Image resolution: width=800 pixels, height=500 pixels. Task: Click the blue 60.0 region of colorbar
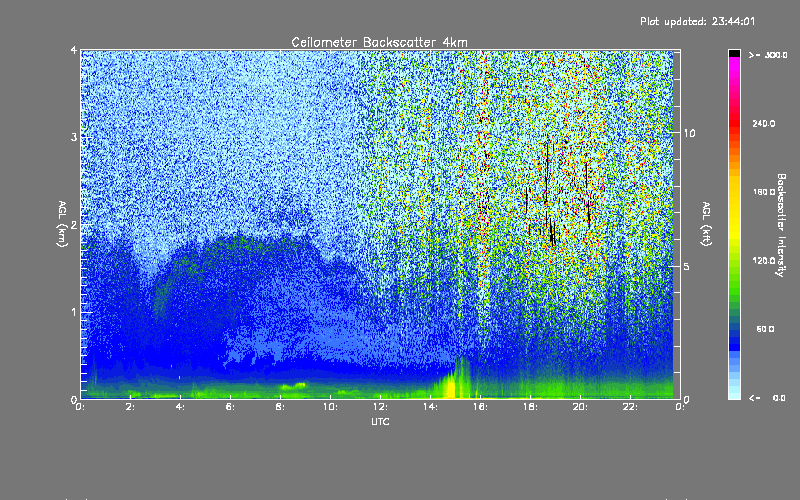point(734,330)
